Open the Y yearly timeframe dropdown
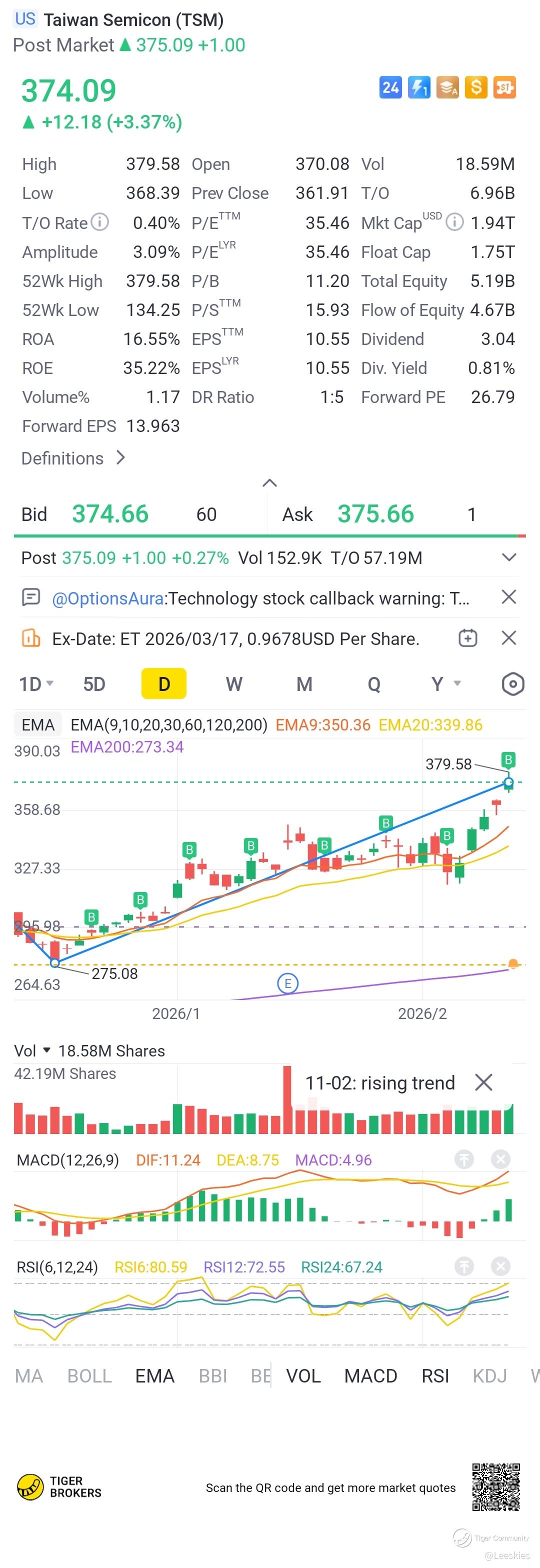The image size is (540, 1568). tap(445, 684)
